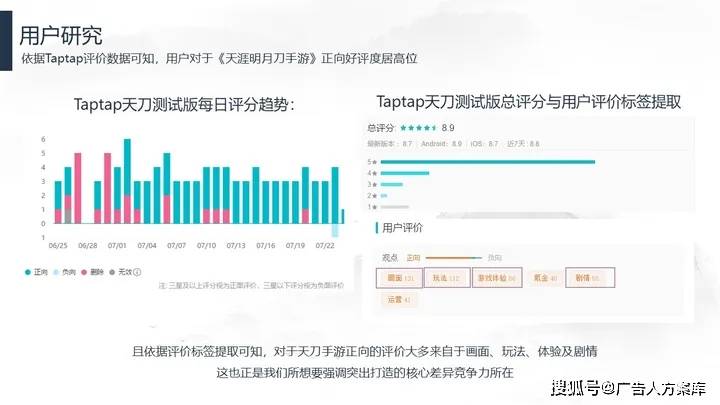Toggle the 无效 series in legend
Viewport: 720px width, 405px height.
click(x=123, y=271)
